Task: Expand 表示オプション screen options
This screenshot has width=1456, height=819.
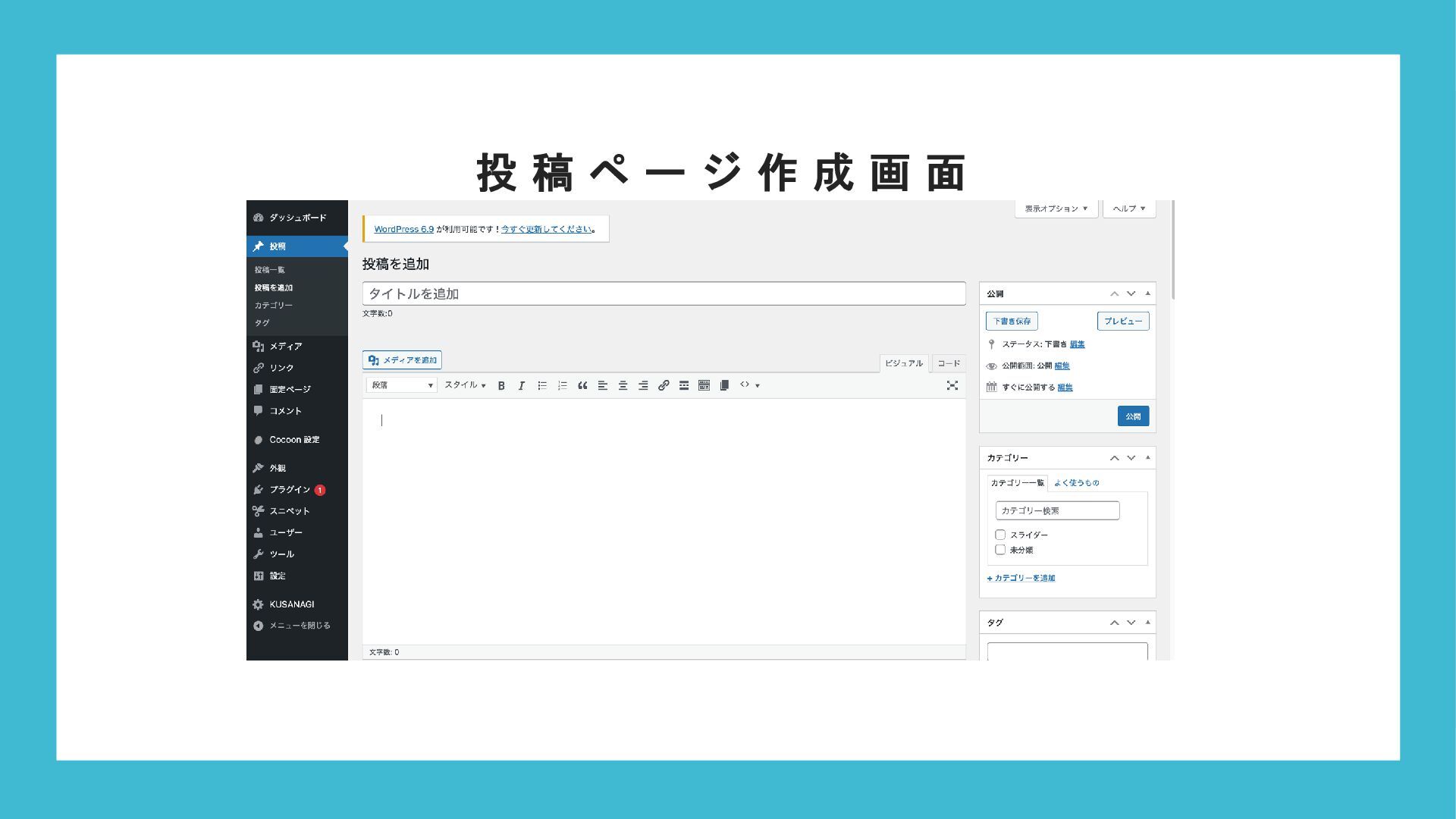Action: 1056,209
